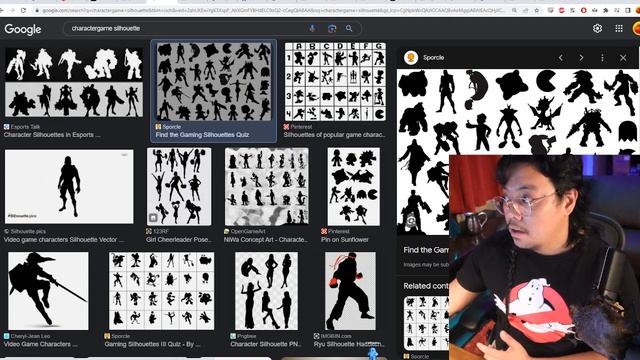Viewport: 640px width, 360px height.
Task: Click collection badge on Cheerleader thumbnail
Action: [153, 218]
